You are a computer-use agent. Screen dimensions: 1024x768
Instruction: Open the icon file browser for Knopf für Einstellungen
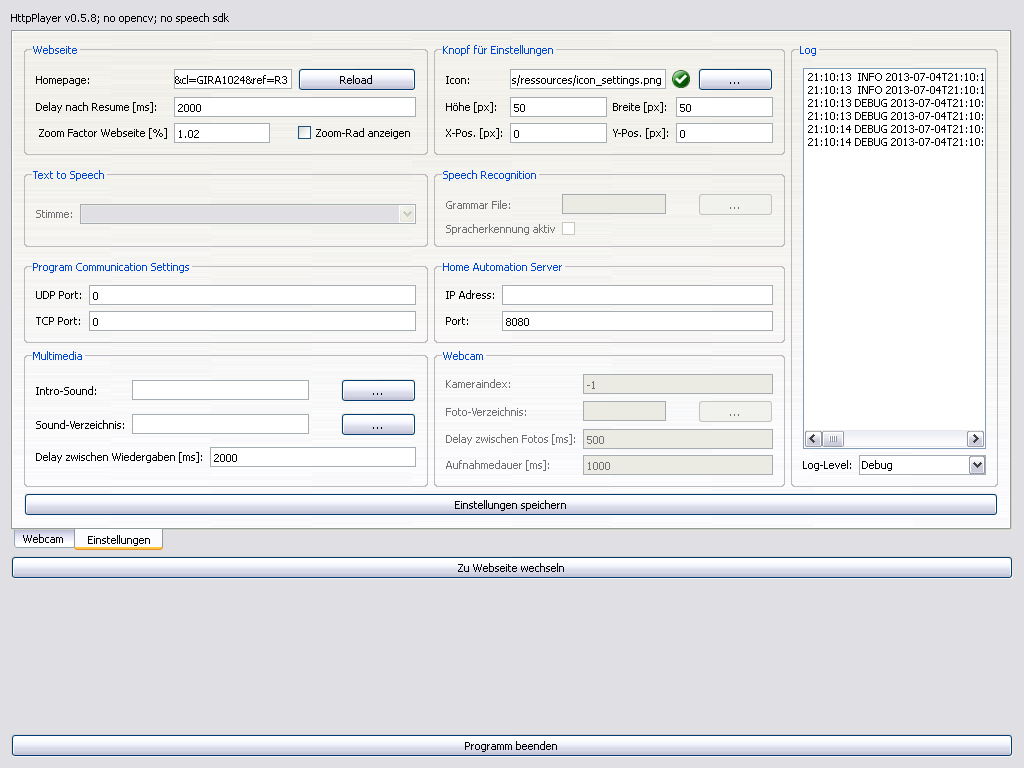pos(735,79)
